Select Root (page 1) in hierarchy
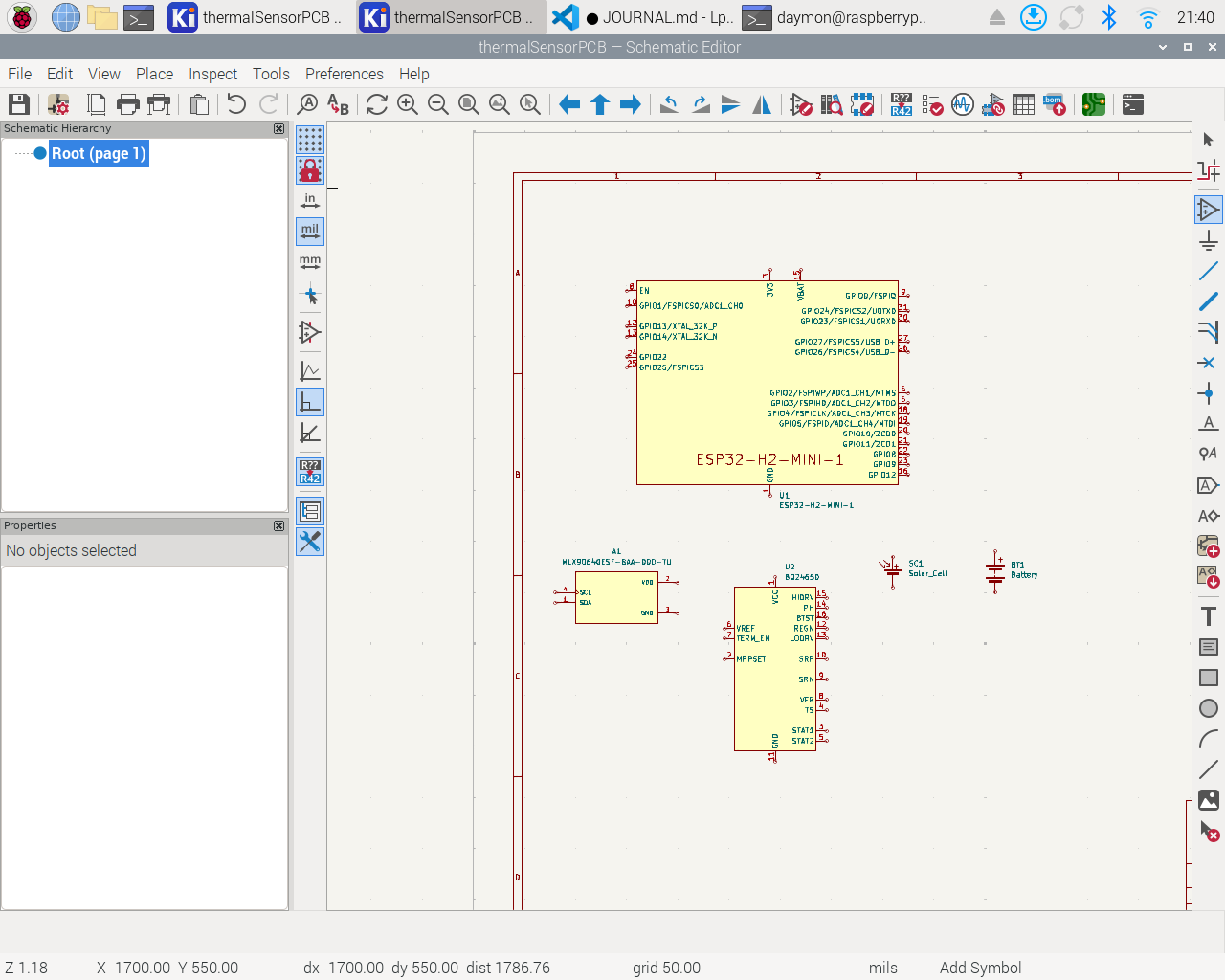Screen dimensions: 1225x980 [99, 153]
